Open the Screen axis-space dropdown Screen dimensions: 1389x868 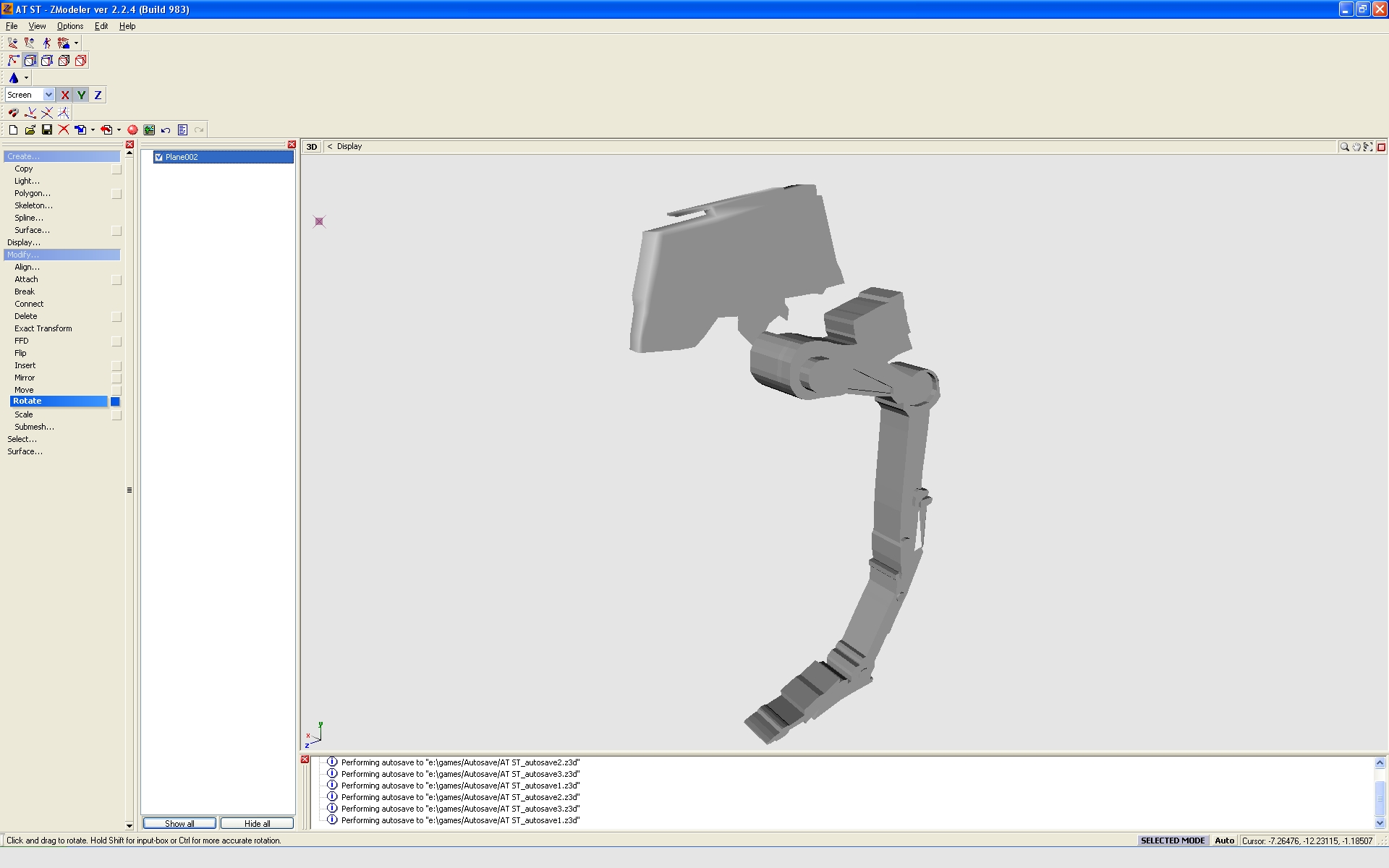(x=48, y=95)
